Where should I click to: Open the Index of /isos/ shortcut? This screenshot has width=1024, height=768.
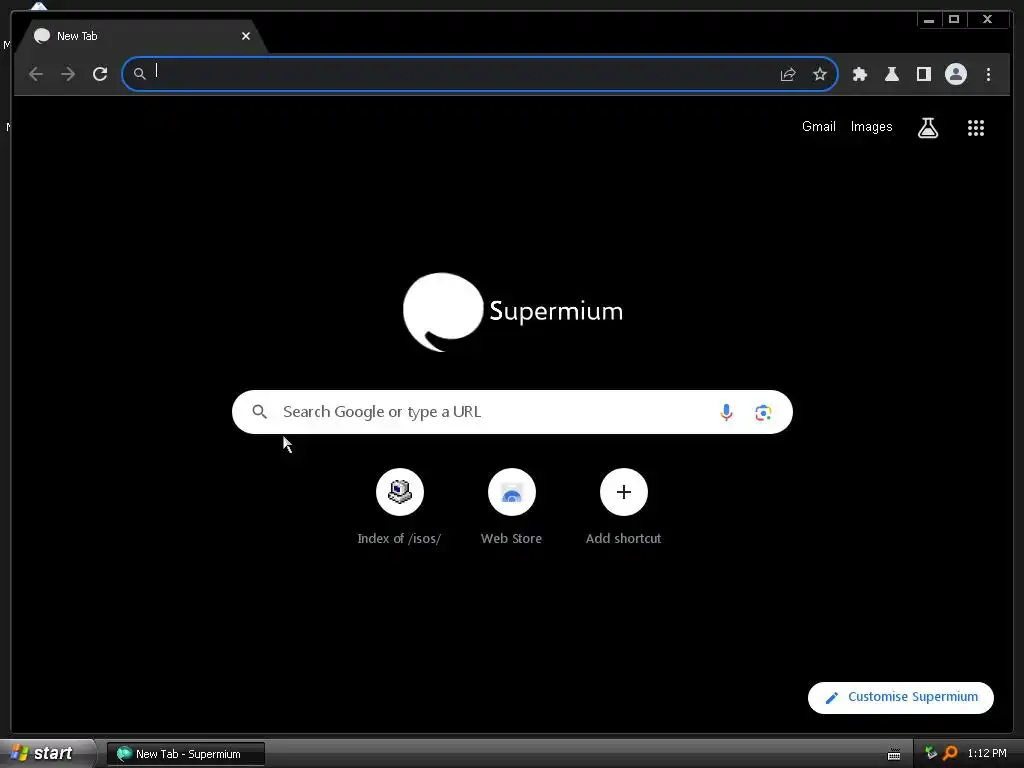(400, 507)
